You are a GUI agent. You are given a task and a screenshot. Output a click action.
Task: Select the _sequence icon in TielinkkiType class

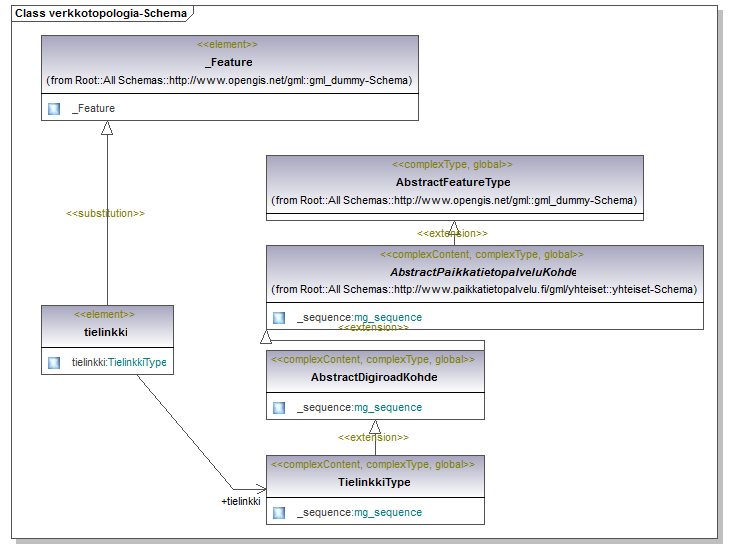[279, 512]
